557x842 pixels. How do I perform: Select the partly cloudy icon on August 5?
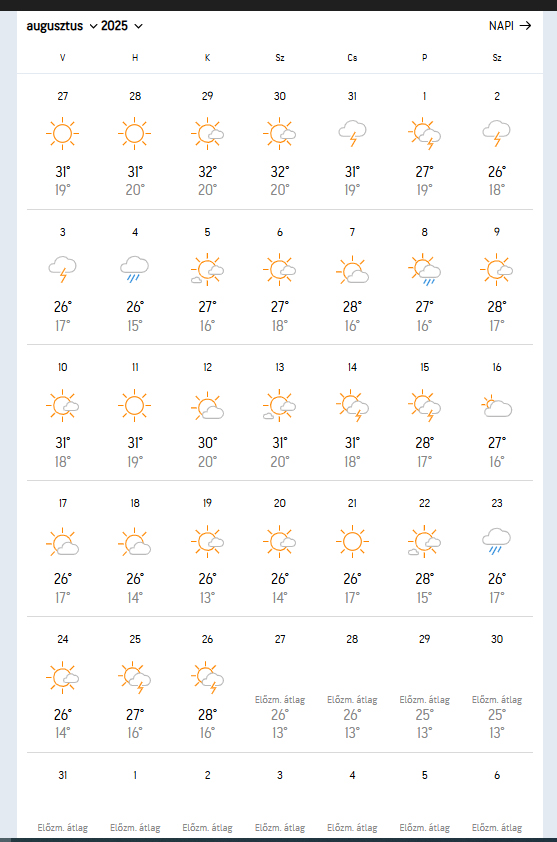click(x=207, y=269)
